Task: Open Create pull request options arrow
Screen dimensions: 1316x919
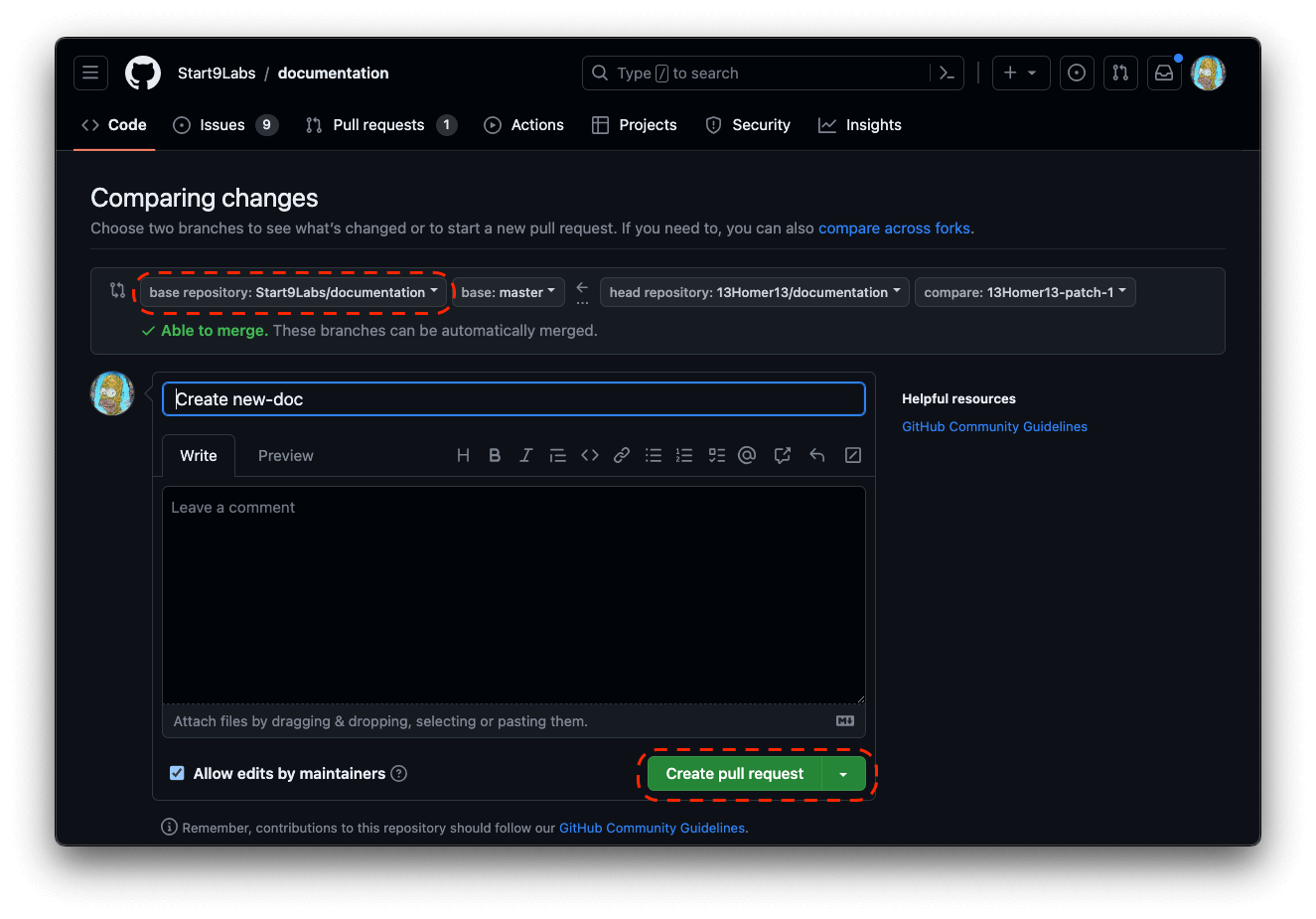Action: click(843, 774)
